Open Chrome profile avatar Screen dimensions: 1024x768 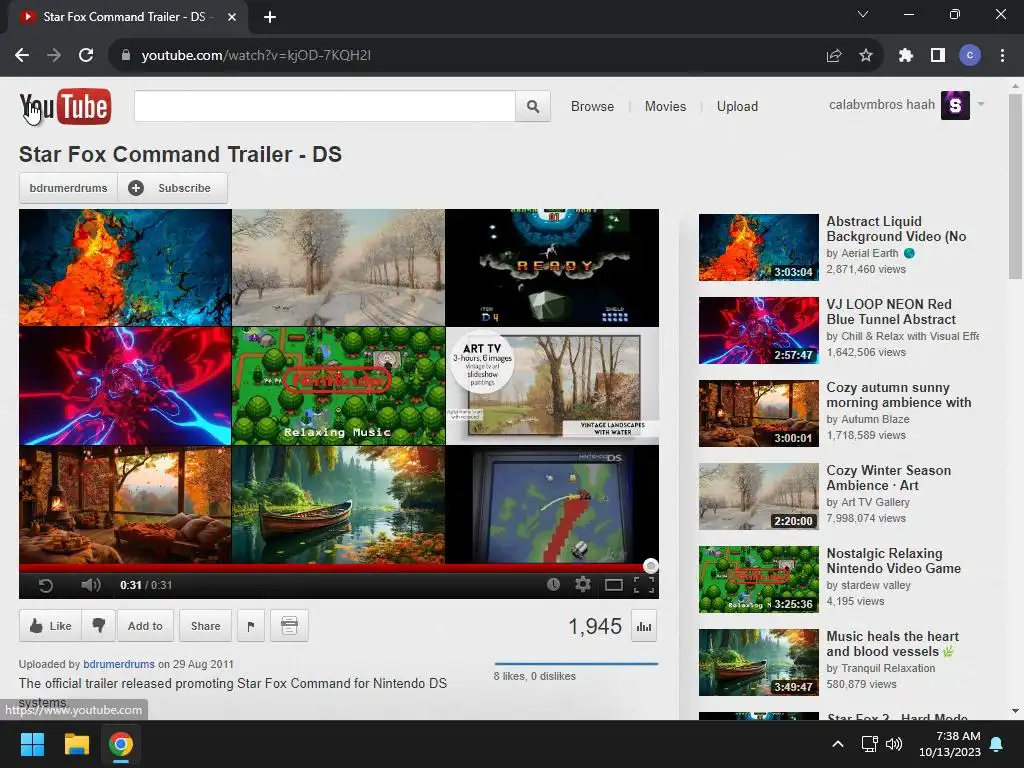[970, 56]
